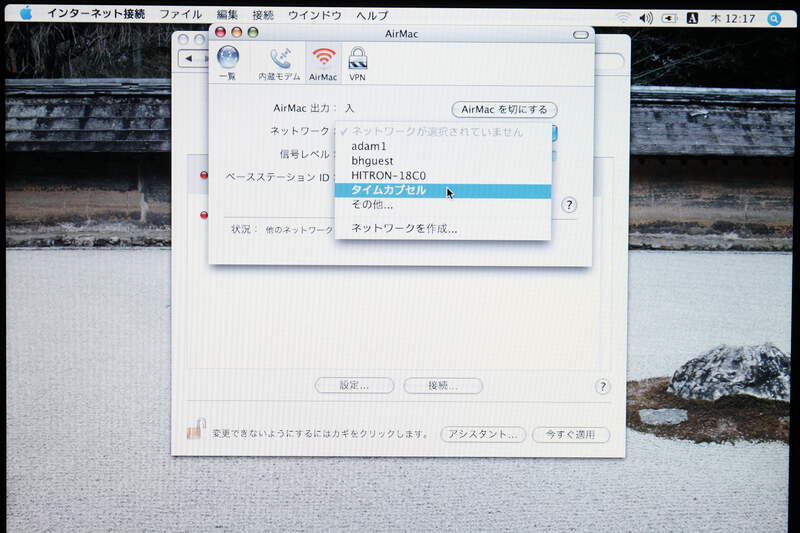Image resolution: width=800 pixels, height=533 pixels.
Task: Open the Apple menu
Action: pos(26,14)
